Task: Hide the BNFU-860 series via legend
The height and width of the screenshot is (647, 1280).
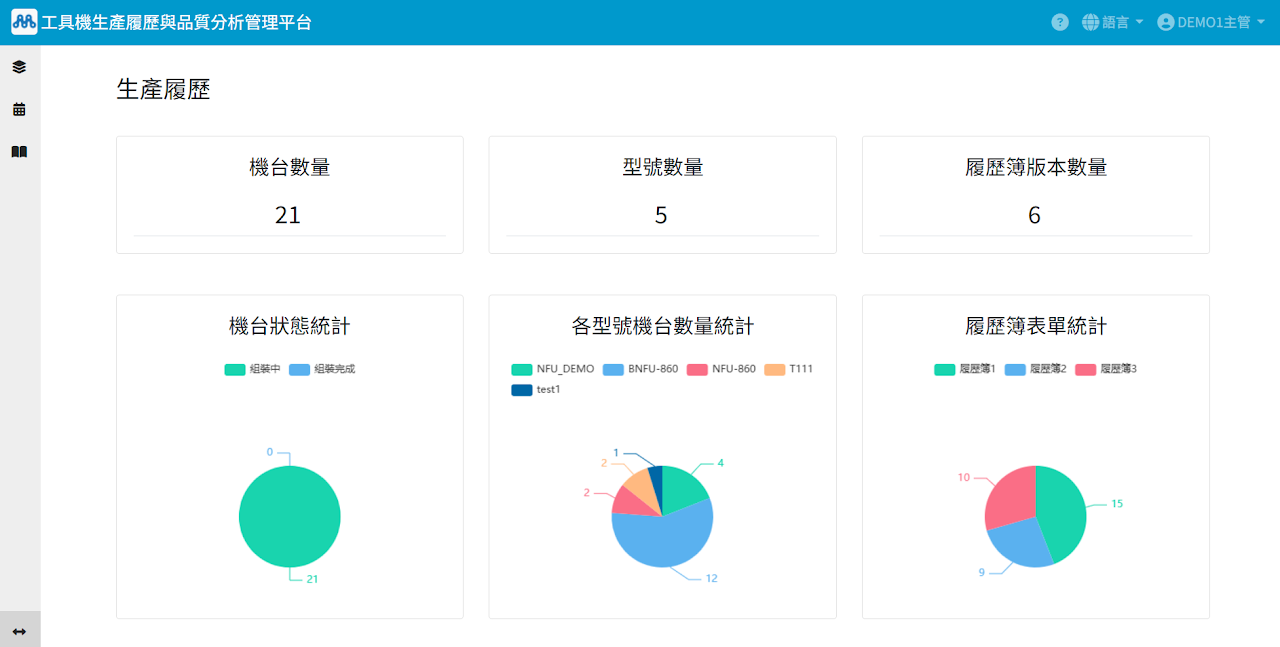Action: click(x=641, y=369)
